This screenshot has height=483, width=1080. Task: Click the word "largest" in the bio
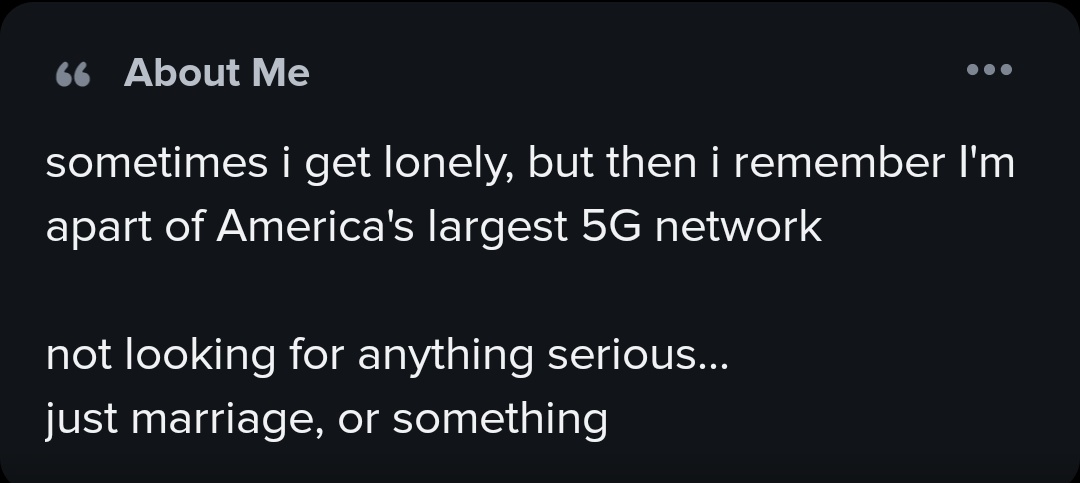pos(497,229)
